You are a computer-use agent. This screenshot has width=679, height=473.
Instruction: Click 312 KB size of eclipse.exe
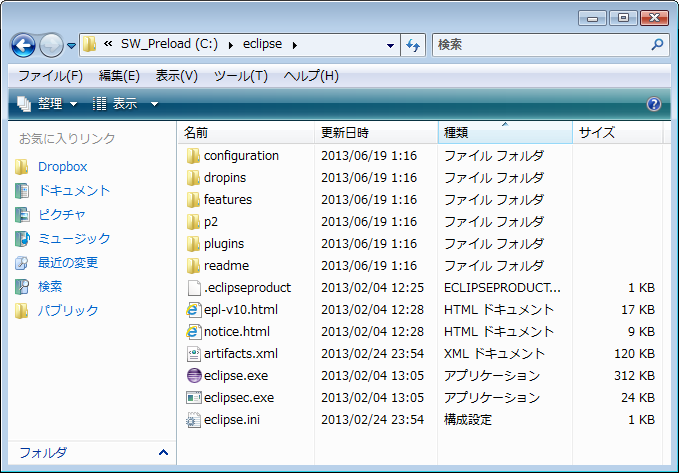pos(634,376)
